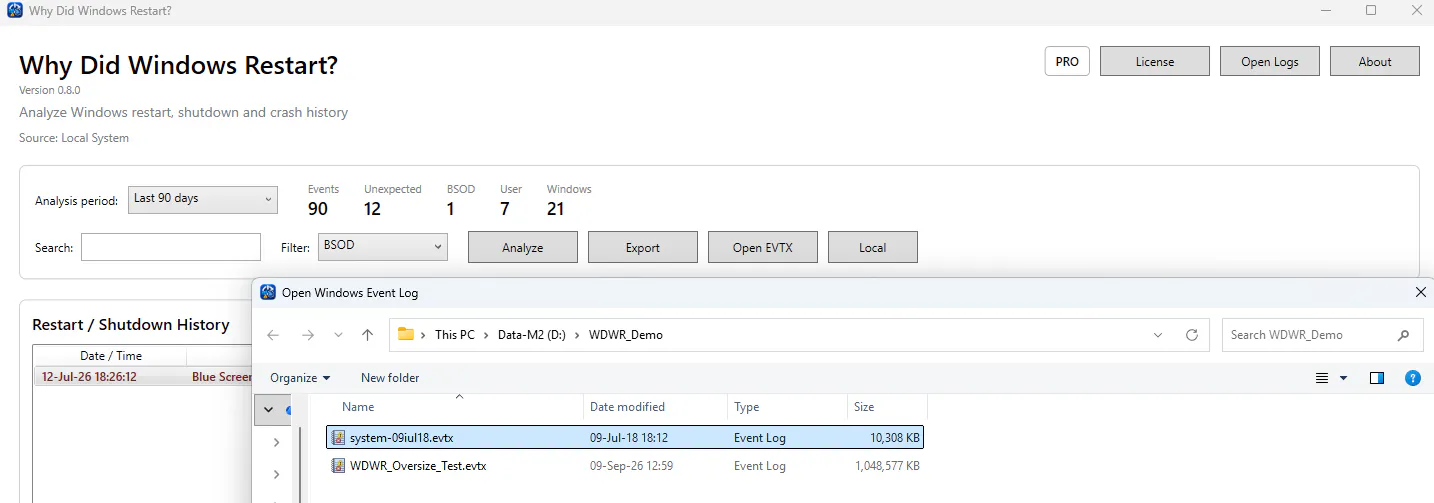Click the system-09iul18.evtx file icon
This screenshot has width=1434, height=503.
[x=338, y=437]
